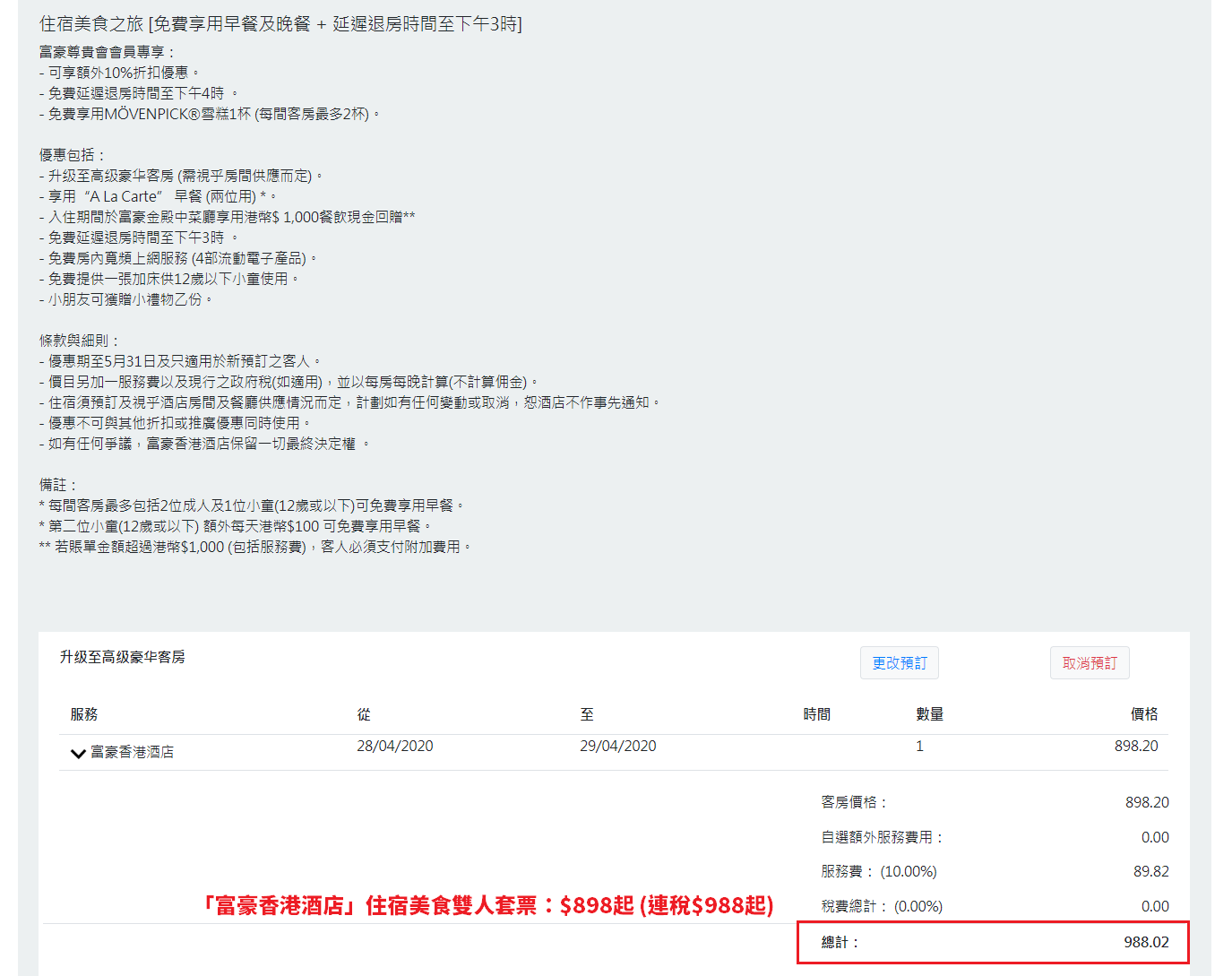Click the 免費延遲退房時間至下午4時 member line

pyautogui.click(x=139, y=93)
